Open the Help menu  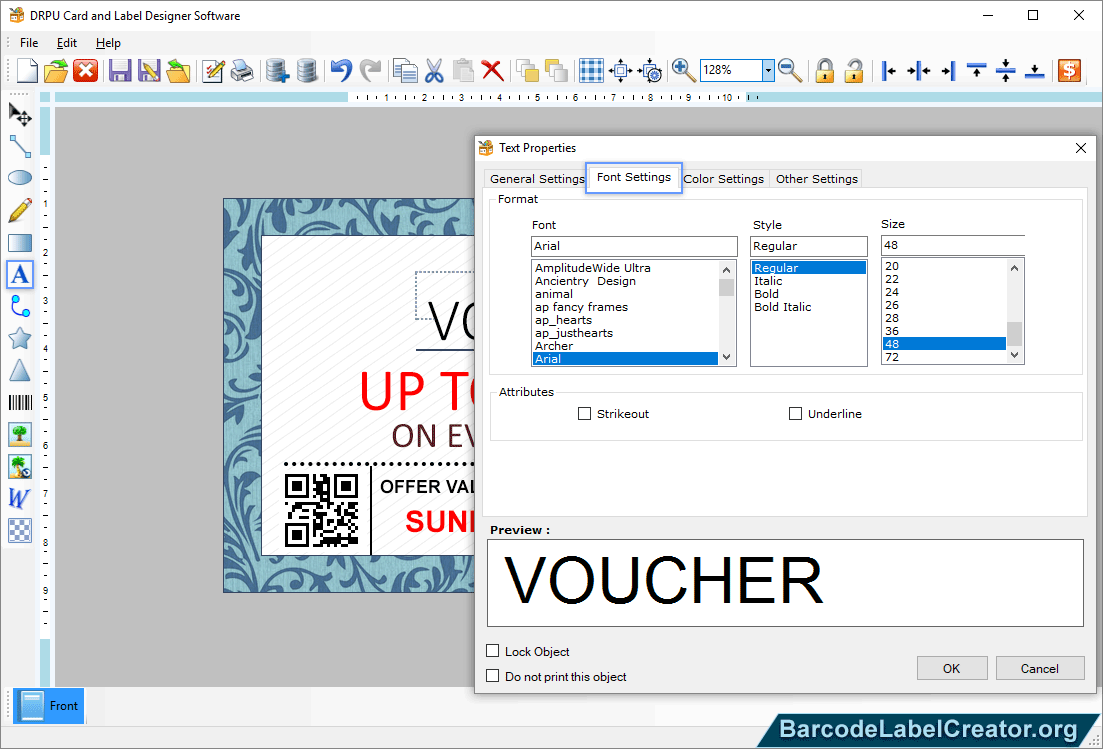tap(108, 43)
